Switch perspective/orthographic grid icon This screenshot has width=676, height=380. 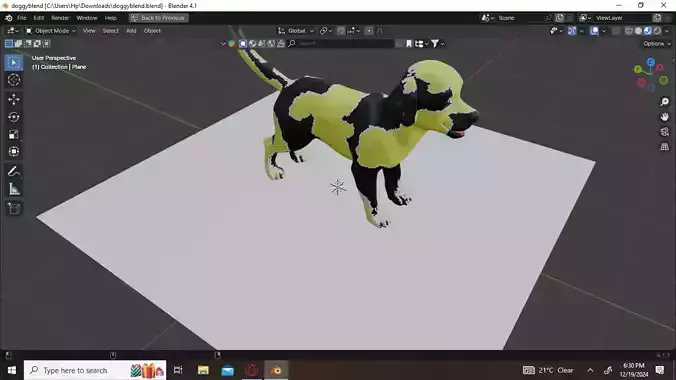(x=664, y=147)
